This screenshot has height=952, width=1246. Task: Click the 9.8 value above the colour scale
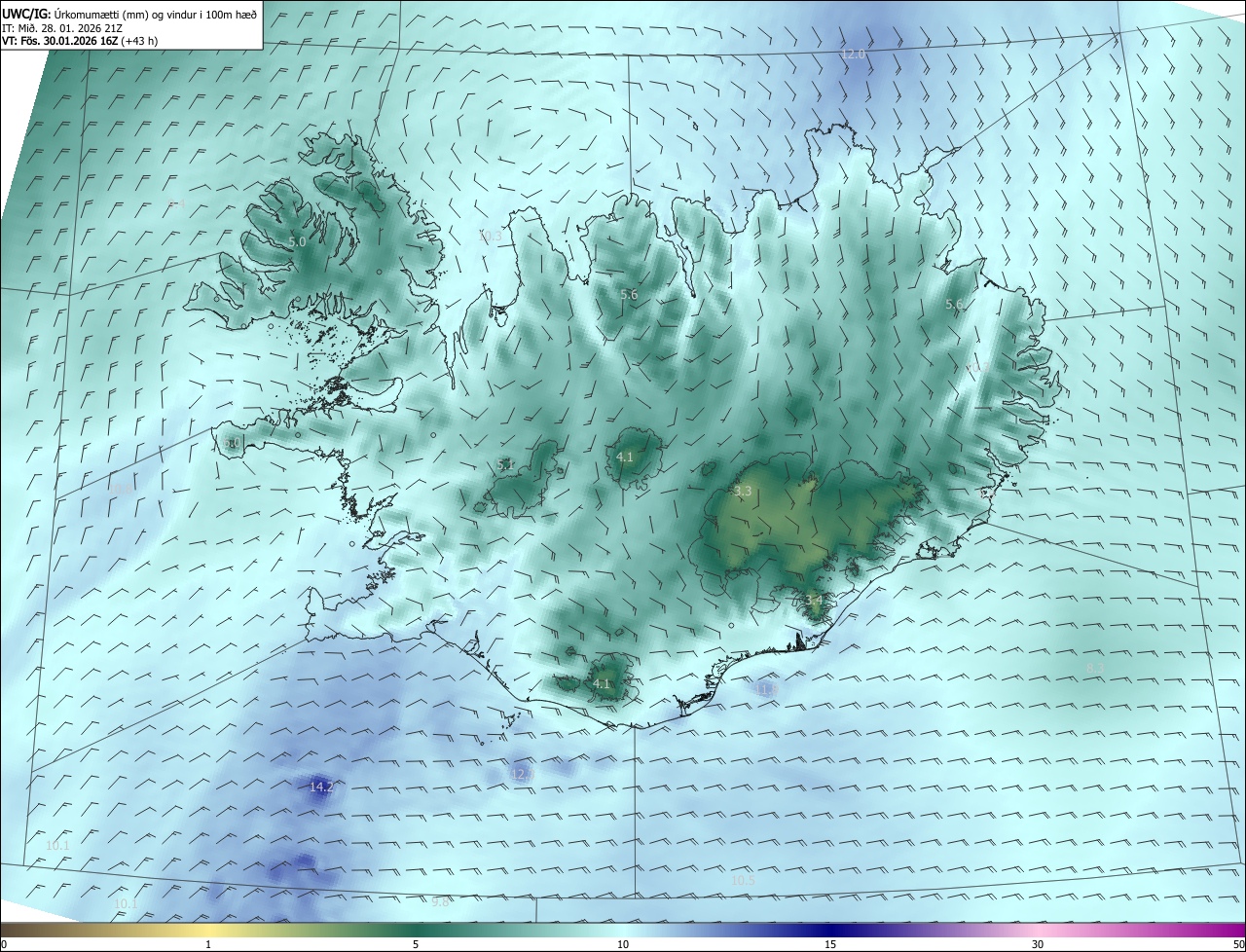coord(441,902)
